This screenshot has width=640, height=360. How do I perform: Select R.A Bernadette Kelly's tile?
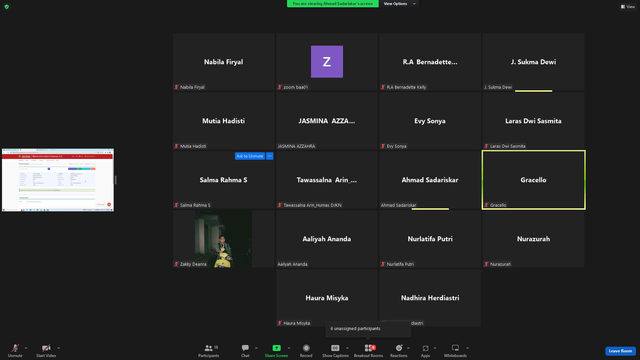[x=430, y=62]
